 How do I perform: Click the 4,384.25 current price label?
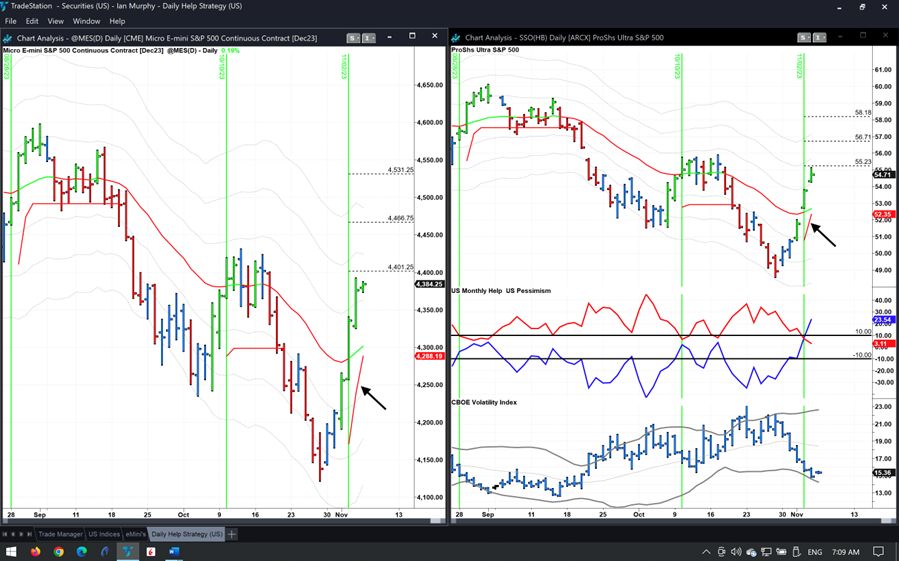[428, 284]
